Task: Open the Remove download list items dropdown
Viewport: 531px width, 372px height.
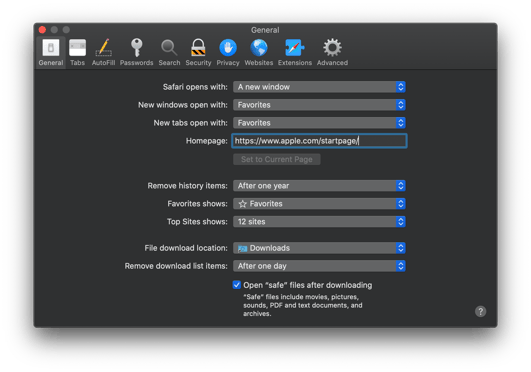Action: pos(319,266)
